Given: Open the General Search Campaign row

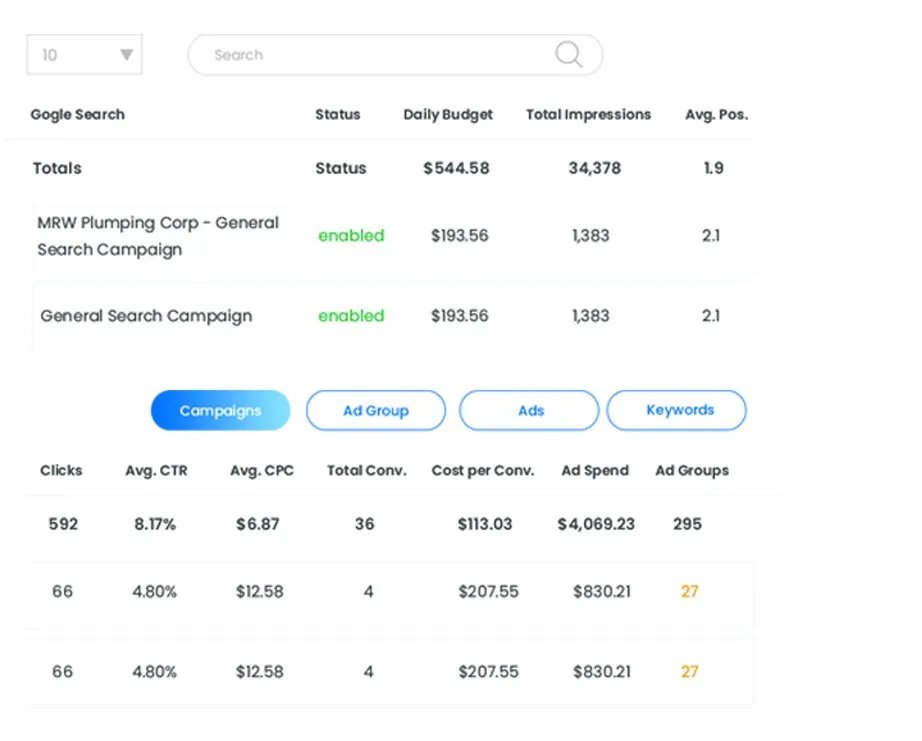Looking at the screenshot, I should point(146,316).
